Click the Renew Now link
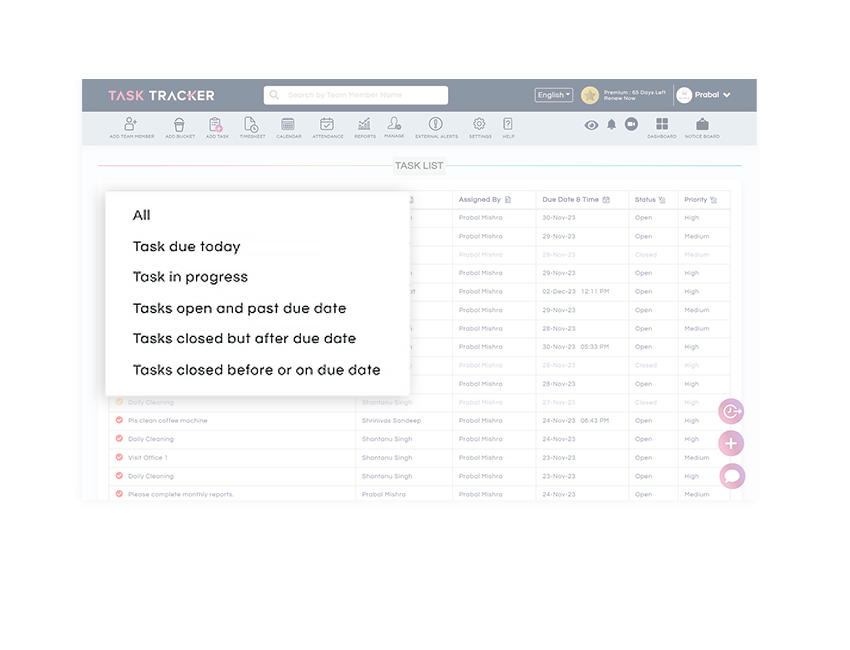The width and height of the screenshot is (850, 650). (622, 98)
